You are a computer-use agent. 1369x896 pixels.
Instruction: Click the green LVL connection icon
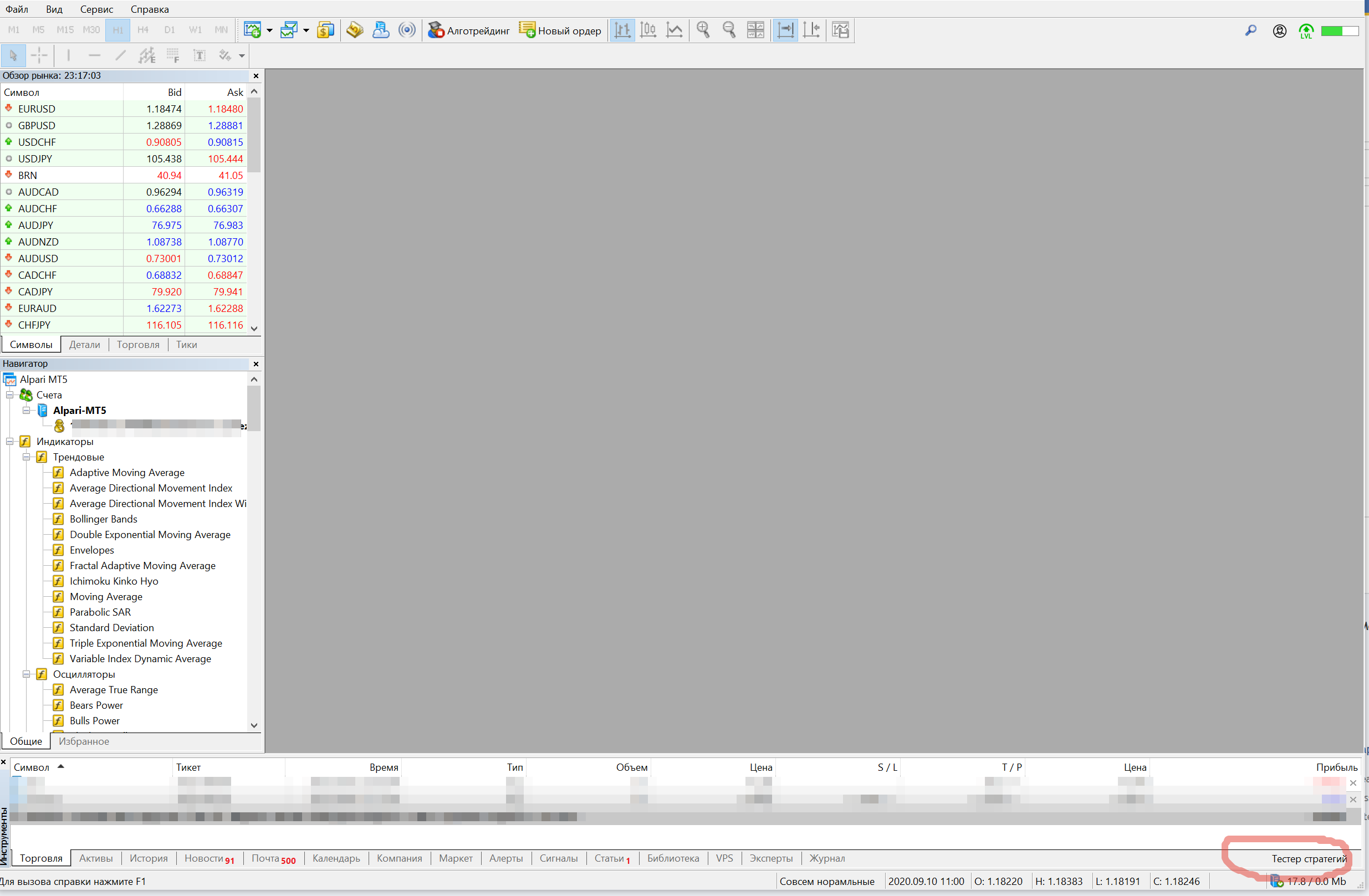(1306, 31)
